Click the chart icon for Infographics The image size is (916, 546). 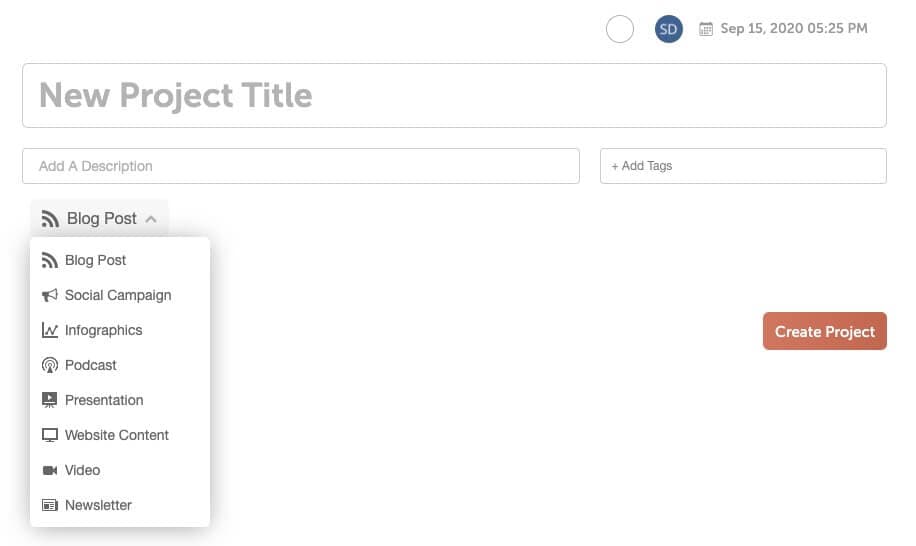coord(50,331)
